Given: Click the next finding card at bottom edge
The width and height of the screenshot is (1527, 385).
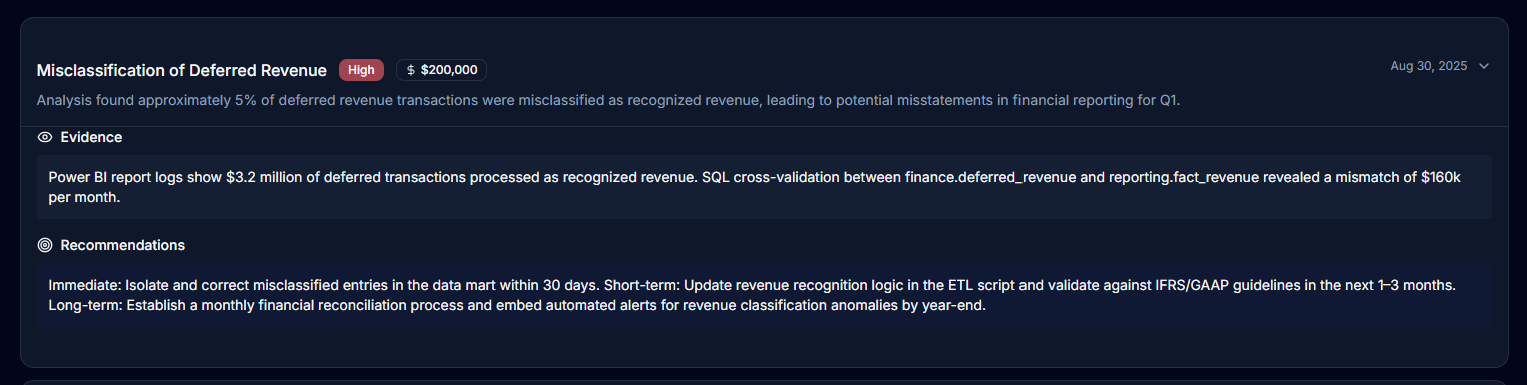Looking at the screenshot, I should pyautogui.click(x=764, y=382).
